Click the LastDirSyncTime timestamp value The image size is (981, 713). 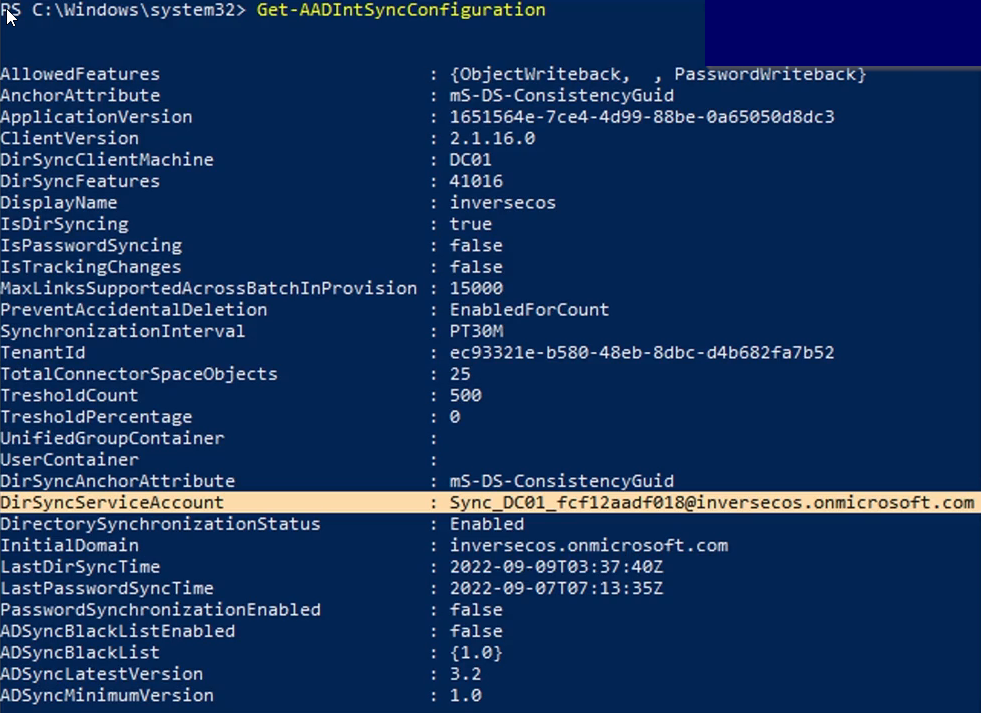pos(556,567)
